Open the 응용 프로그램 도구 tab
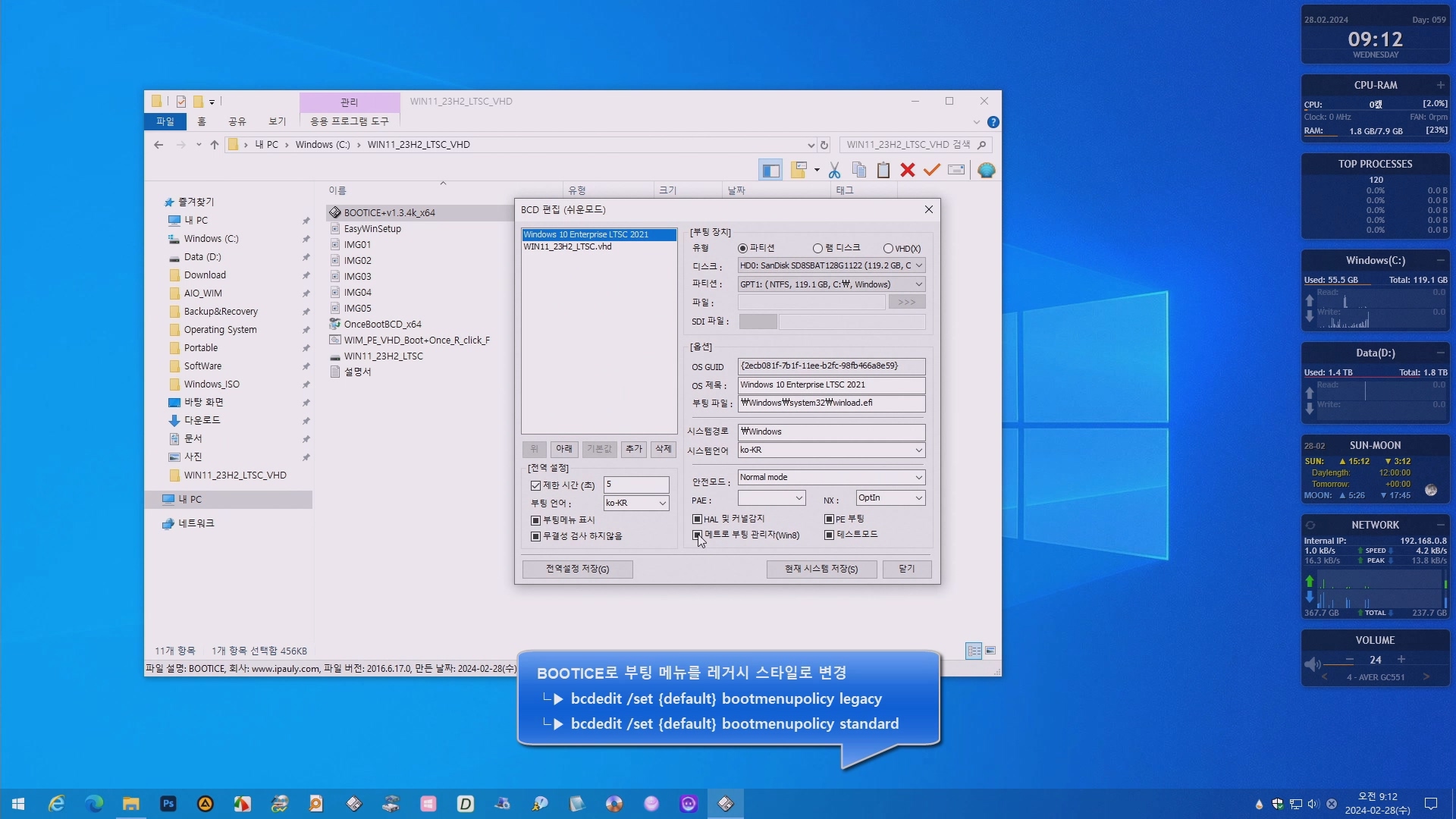This screenshot has width=1456, height=819. (x=349, y=121)
